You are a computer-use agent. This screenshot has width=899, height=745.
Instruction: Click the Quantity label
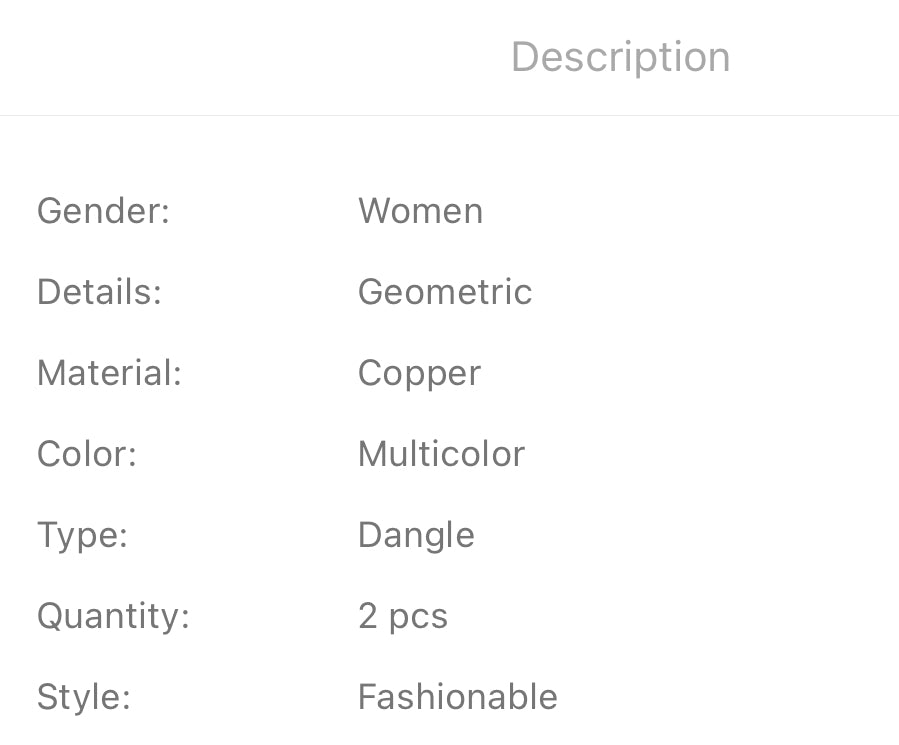point(113,616)
